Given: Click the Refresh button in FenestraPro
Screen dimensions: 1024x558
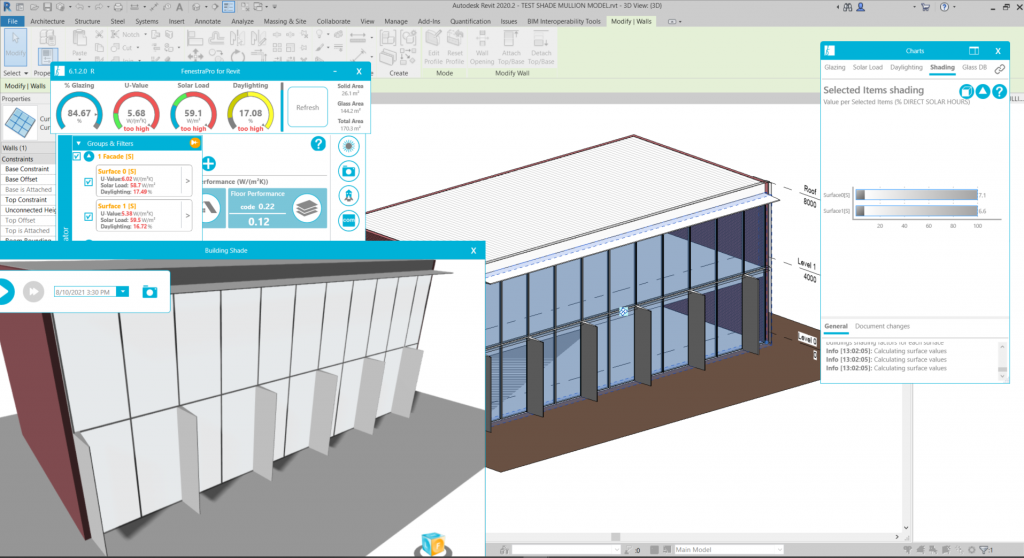Looking at the screenshot, I should tap(308, 107).
